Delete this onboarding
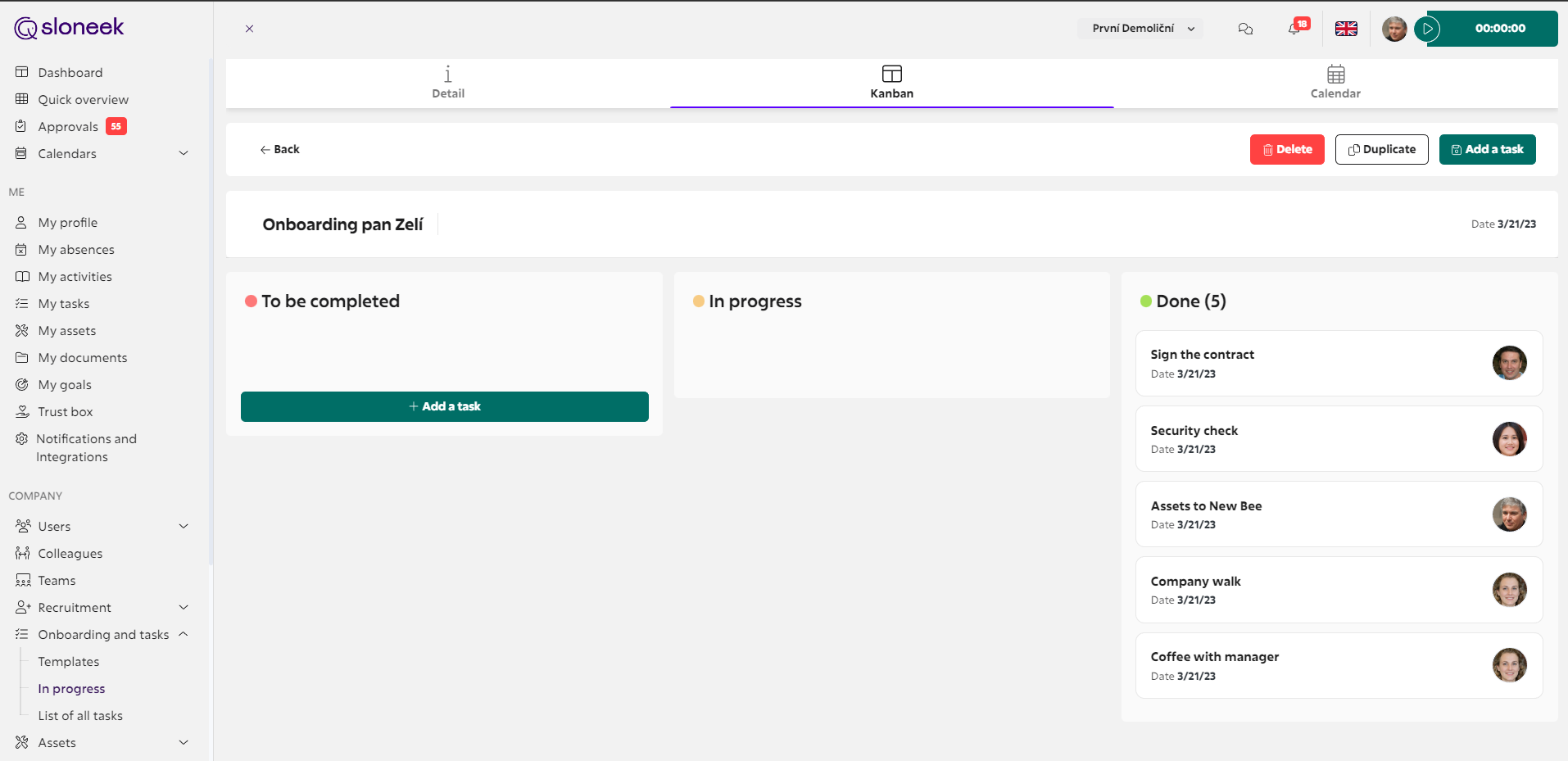 (1287, 149)
